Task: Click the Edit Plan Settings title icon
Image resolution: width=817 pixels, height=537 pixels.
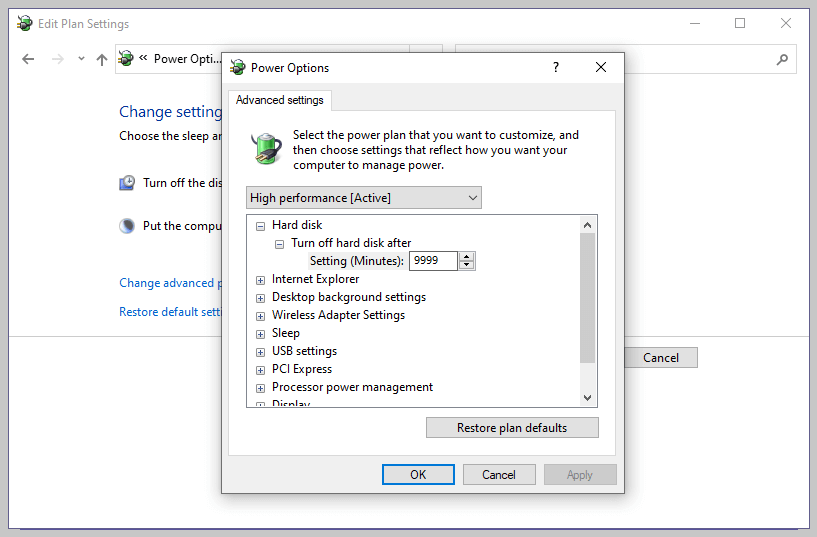Action: coord(24,23)
